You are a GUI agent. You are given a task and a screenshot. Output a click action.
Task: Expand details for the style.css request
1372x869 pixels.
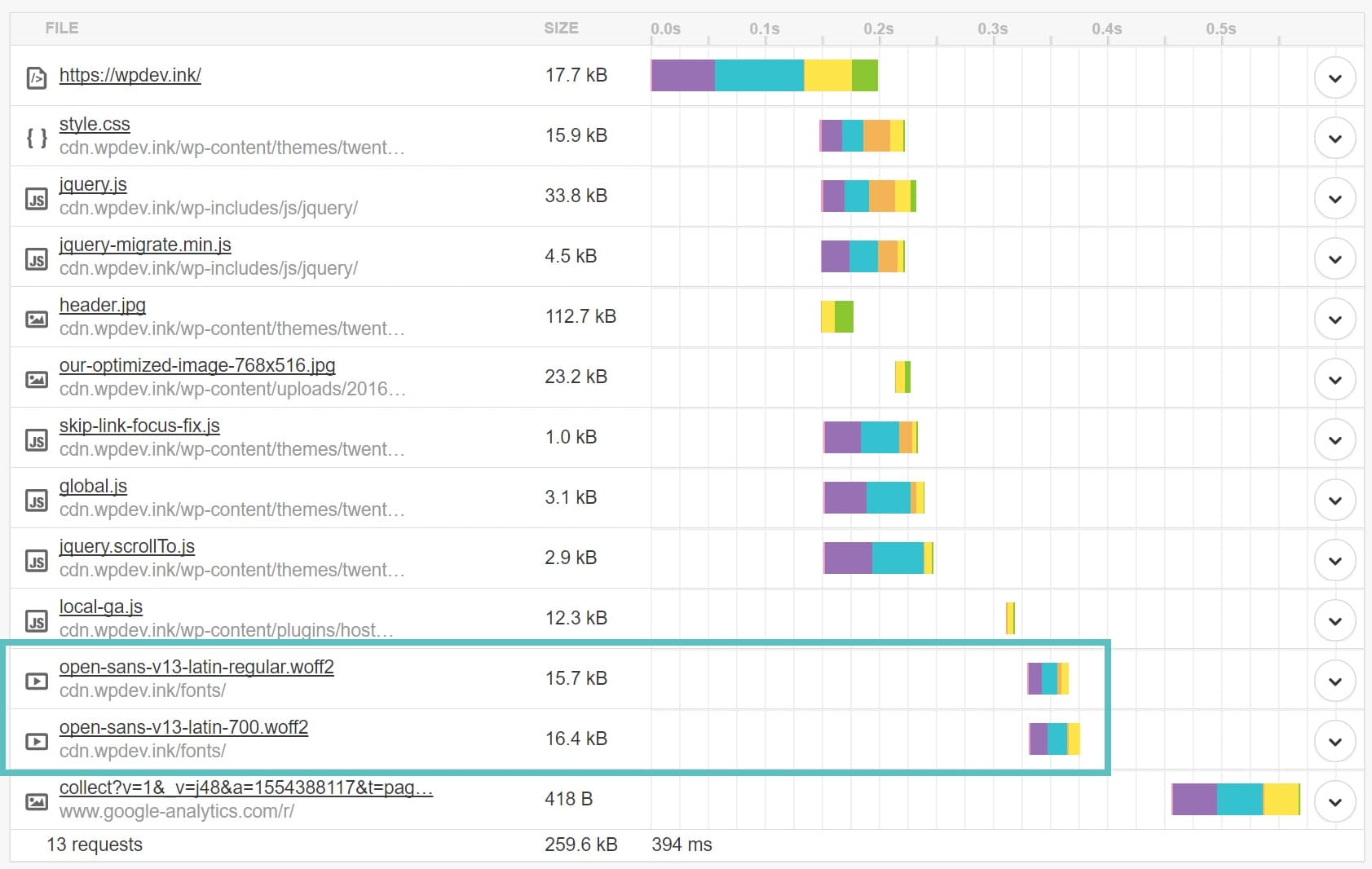[1335, 137]
